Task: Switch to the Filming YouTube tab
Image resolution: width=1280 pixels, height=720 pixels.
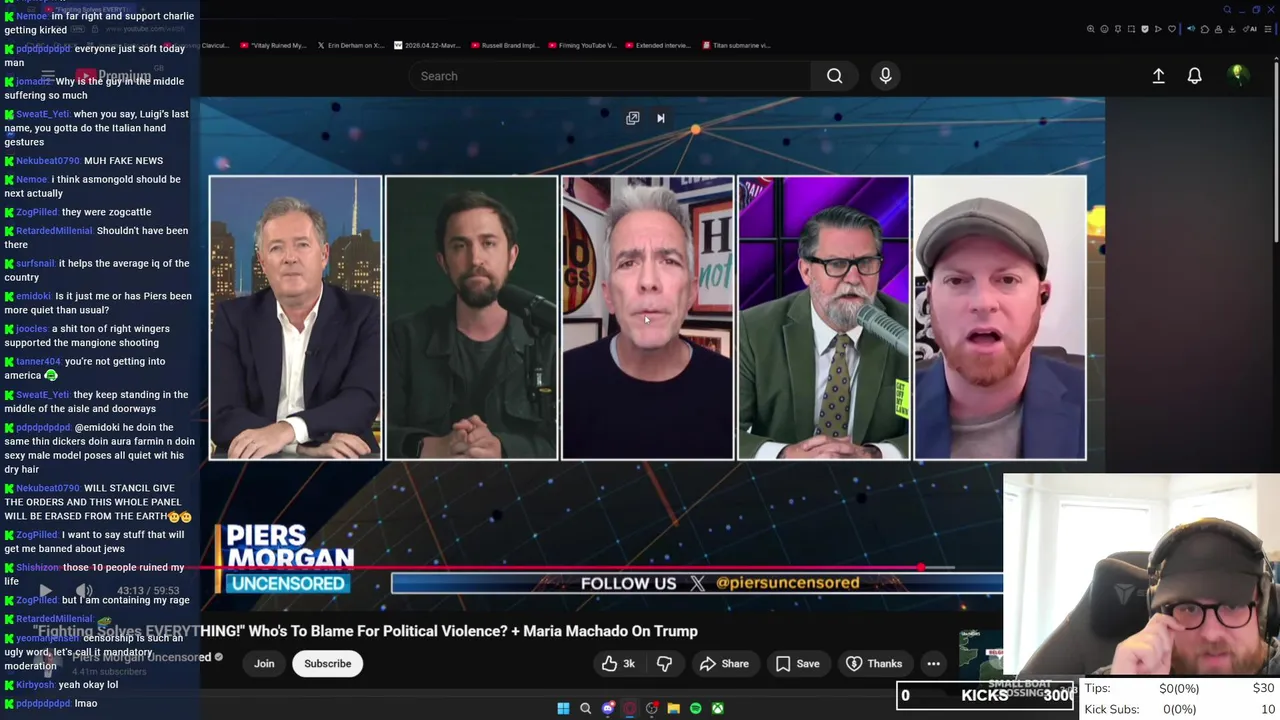Action: coord(582,45)
